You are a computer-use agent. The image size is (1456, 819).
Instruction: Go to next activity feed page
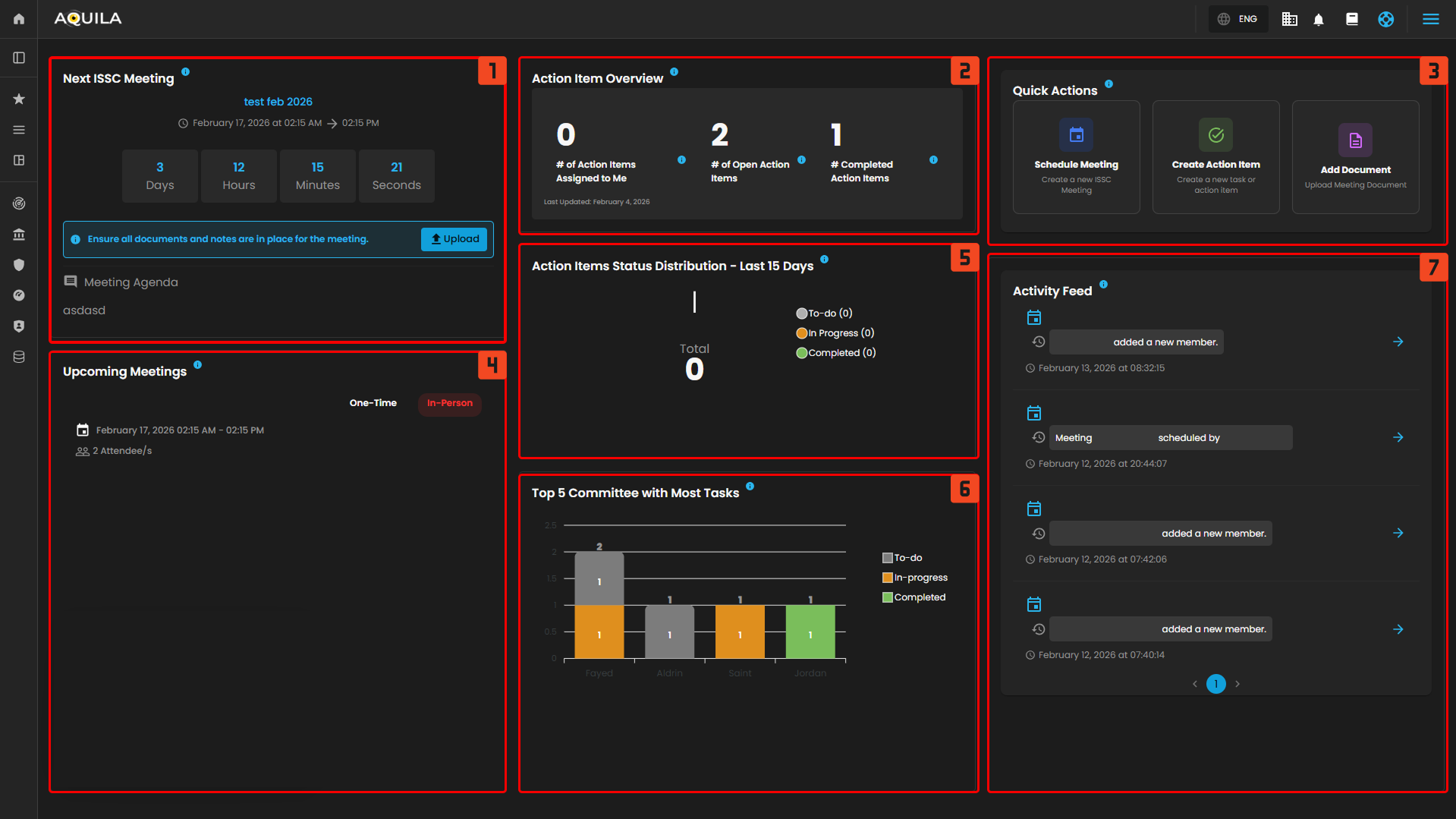pyautogui.click(x=1237, y=684)
